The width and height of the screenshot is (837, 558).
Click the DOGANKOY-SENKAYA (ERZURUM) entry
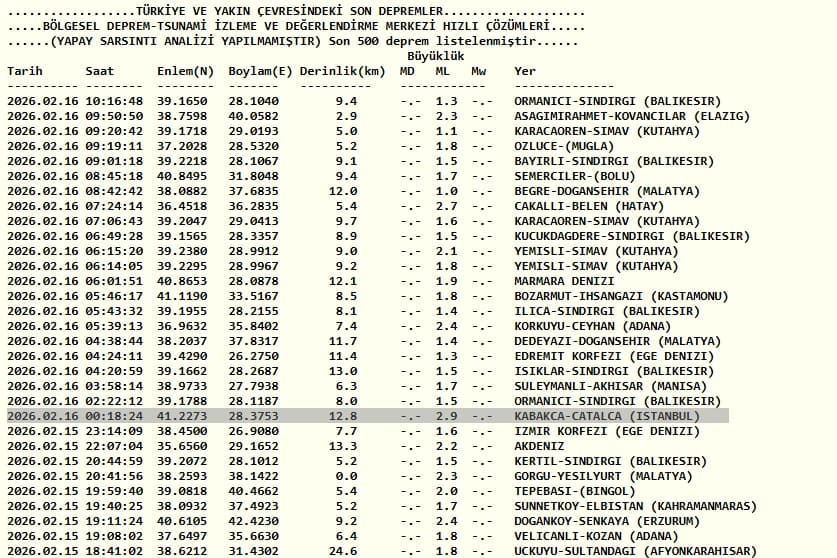(x=607, y=521)
